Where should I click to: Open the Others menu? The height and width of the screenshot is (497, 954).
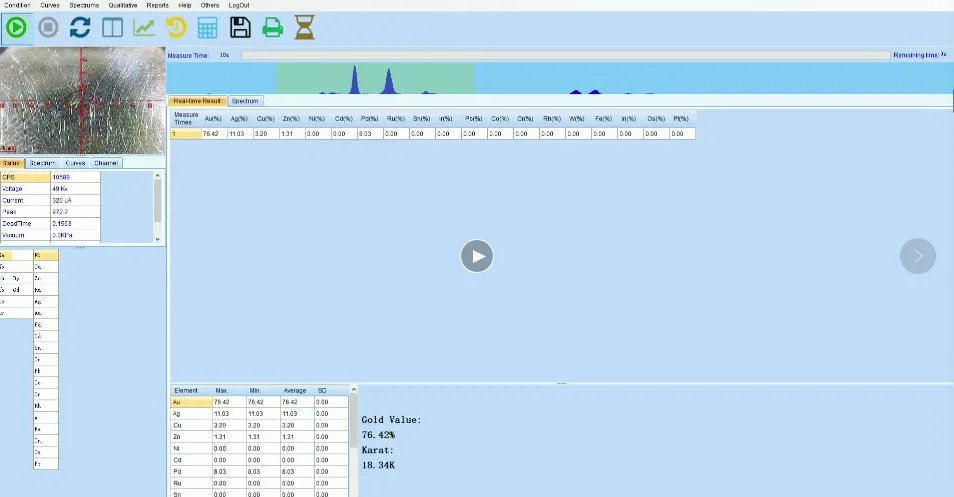point(210,5)
